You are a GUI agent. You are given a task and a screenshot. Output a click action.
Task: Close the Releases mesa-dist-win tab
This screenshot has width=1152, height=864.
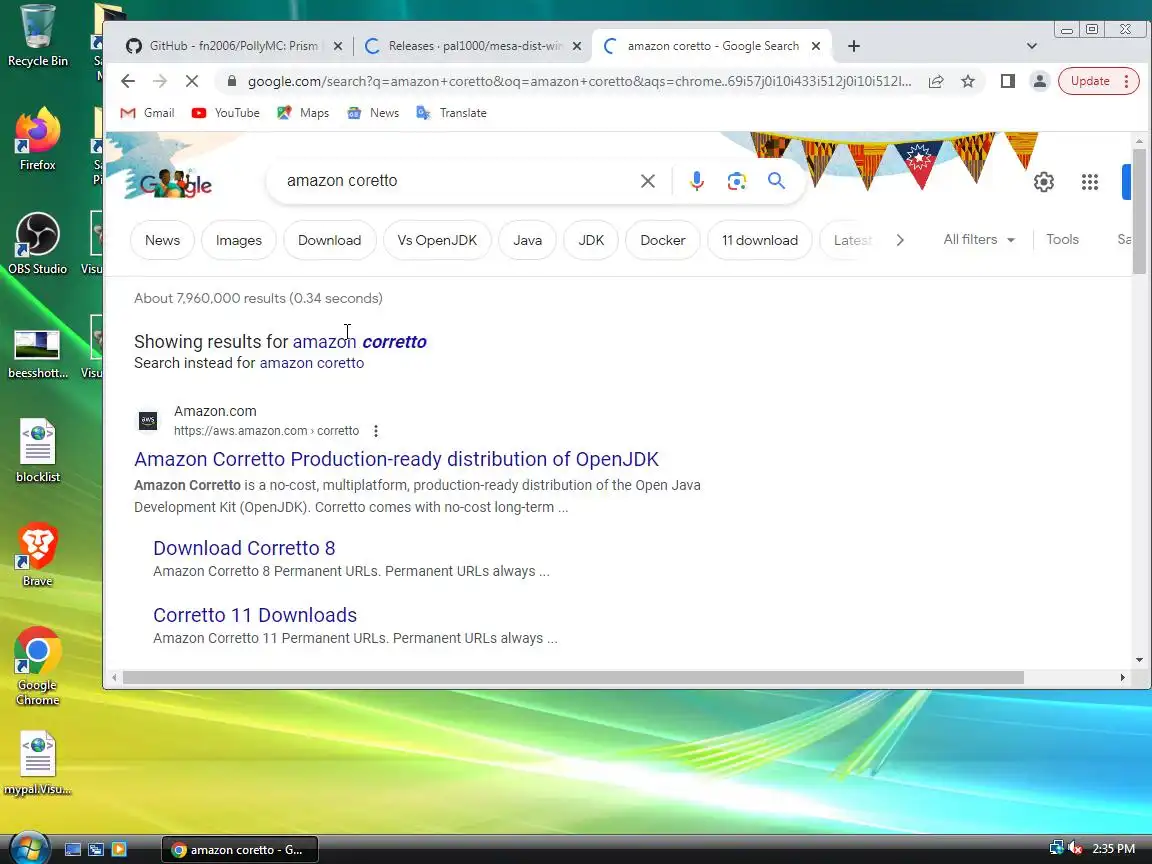(577, 46)
